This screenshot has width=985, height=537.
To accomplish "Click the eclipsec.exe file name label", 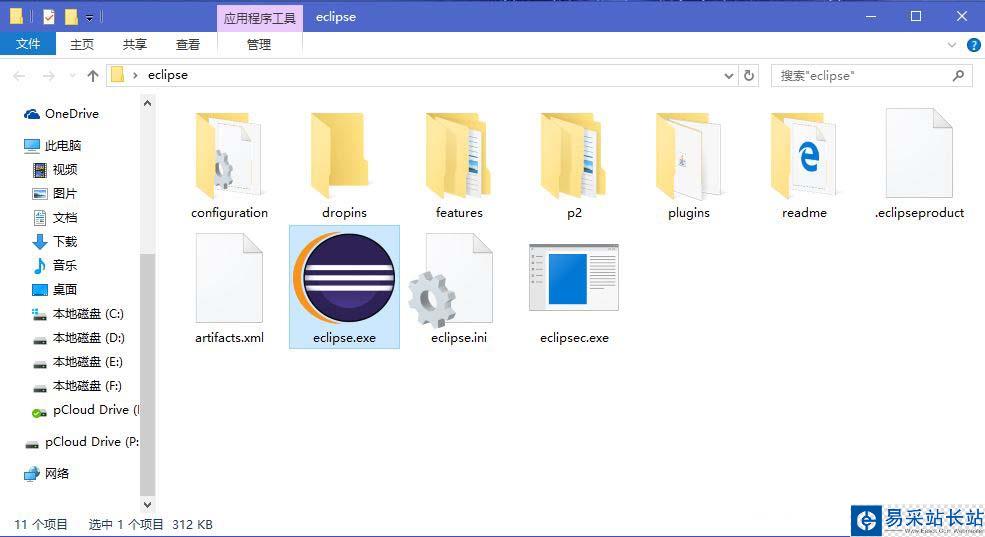I will point(574,338).
